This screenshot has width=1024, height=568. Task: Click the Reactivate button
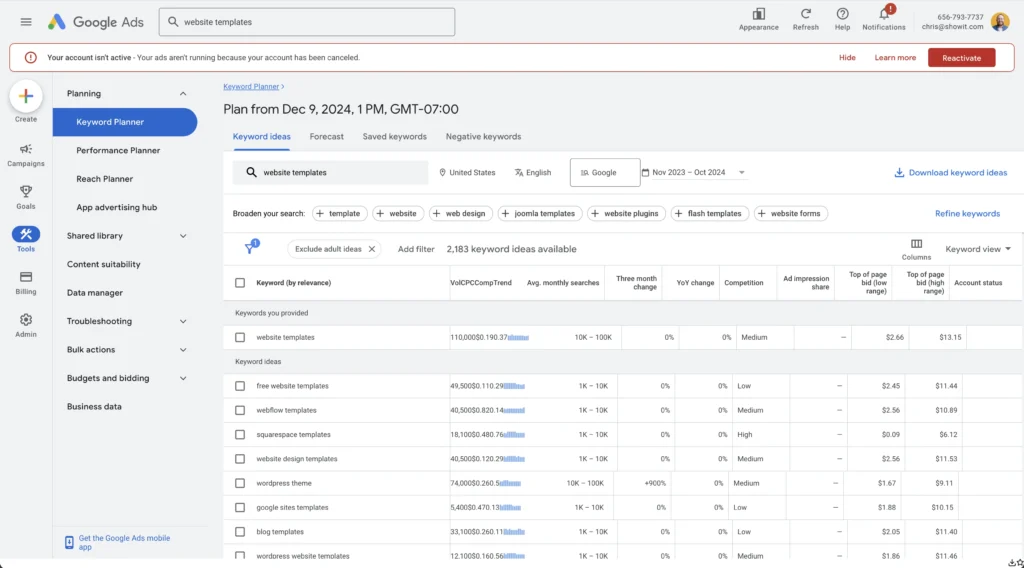pos(961,58)
